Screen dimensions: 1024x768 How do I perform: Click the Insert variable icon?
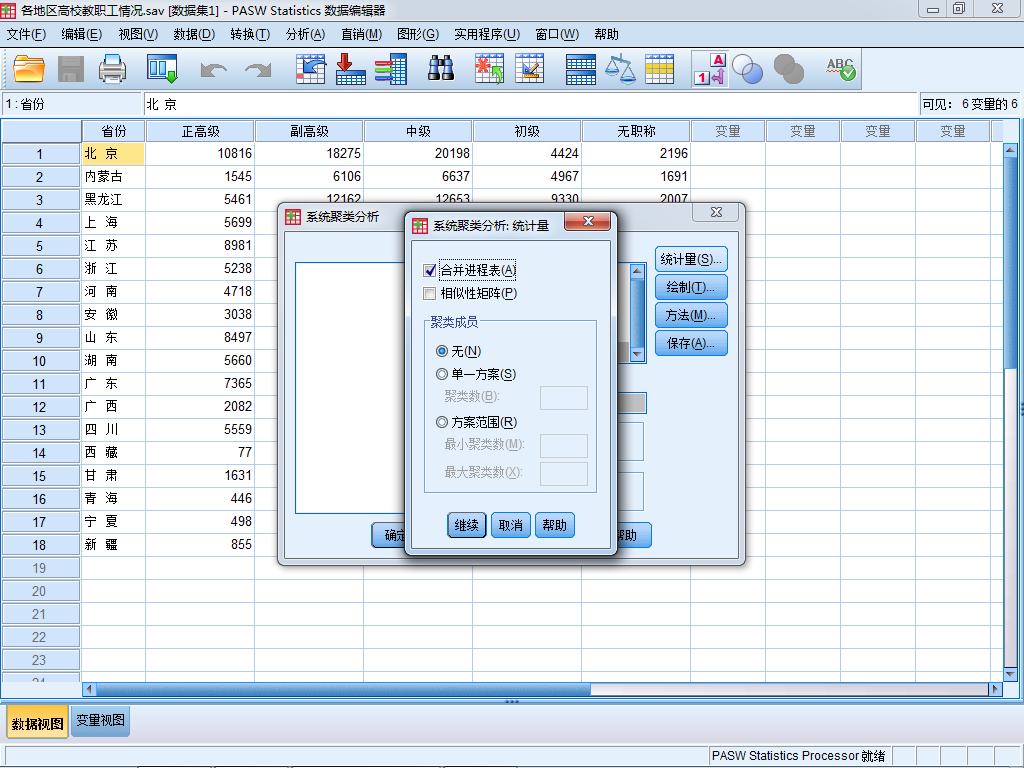point(530,69)
